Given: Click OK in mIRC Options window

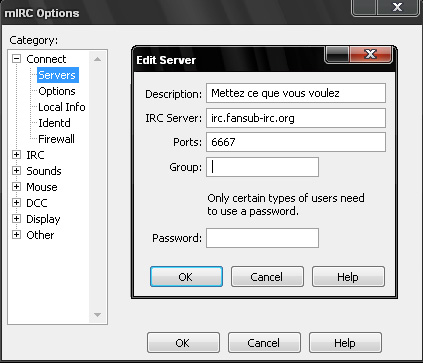Looking at the screenshot, I should 183,343.
